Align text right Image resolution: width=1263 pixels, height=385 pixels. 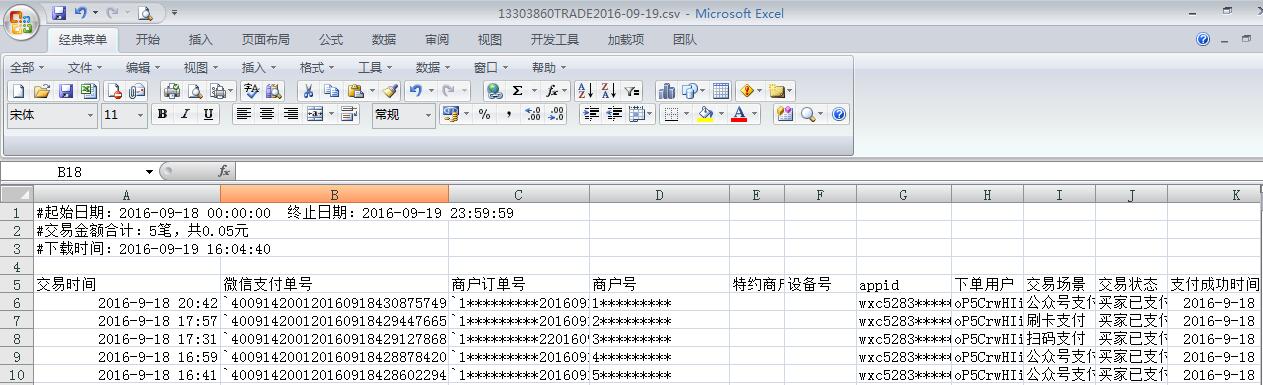(290, 115)
